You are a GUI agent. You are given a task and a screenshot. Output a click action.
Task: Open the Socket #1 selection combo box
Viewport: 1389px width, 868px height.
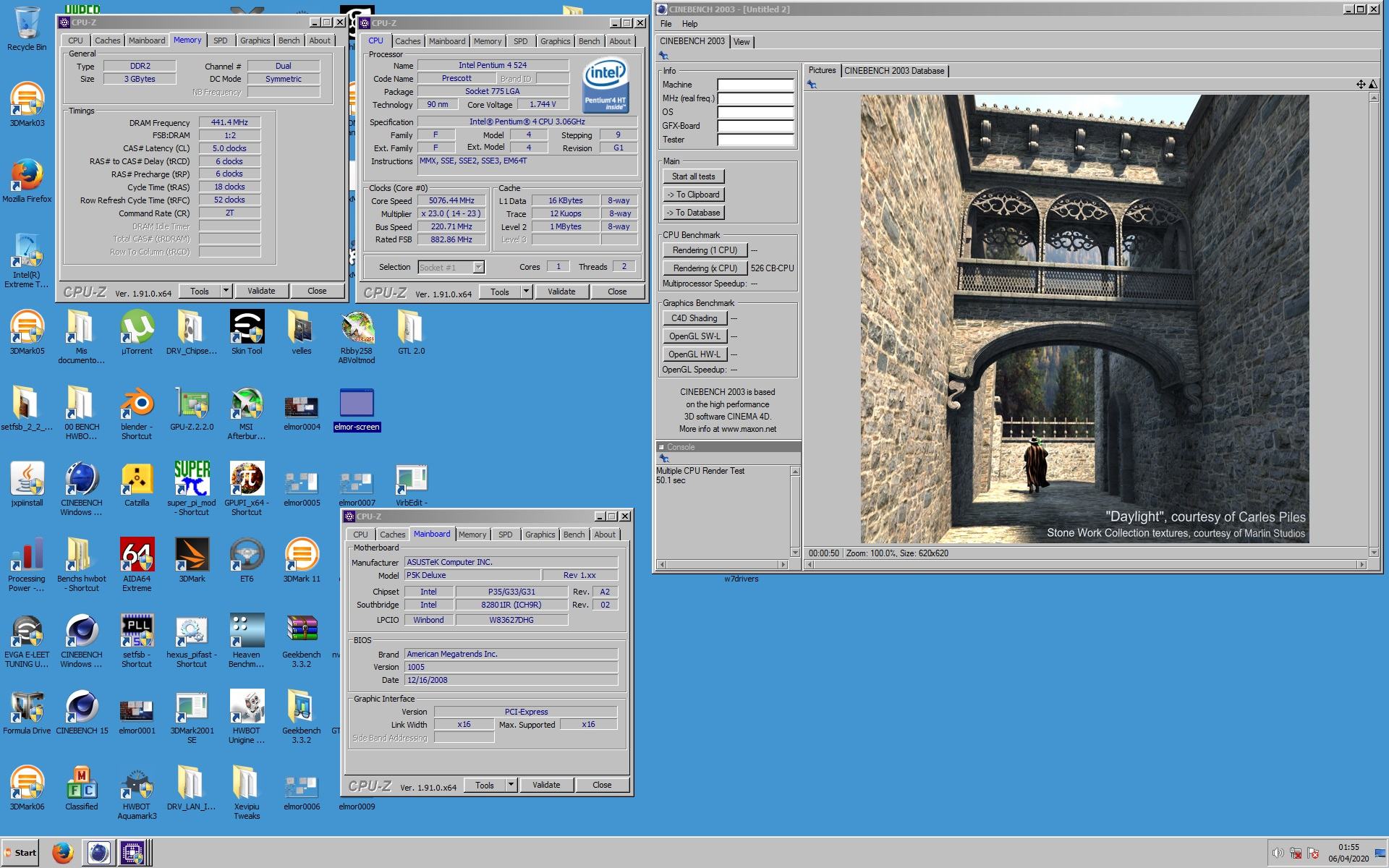point(451,268)
